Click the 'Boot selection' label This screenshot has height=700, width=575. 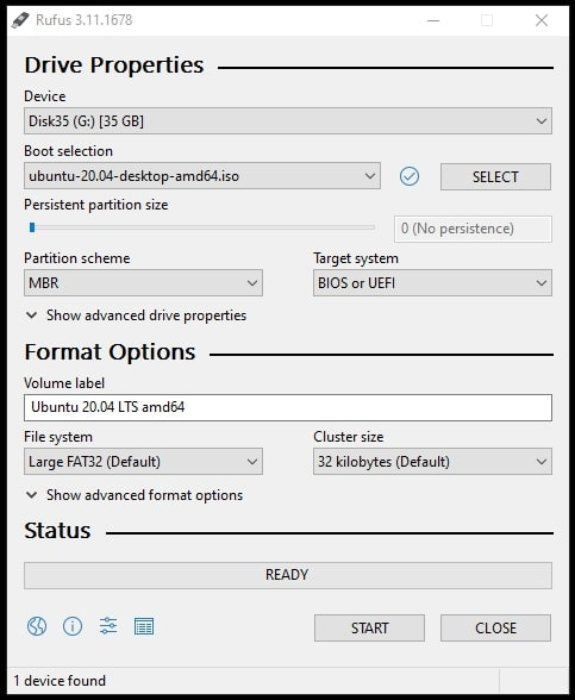coord(68,151)
